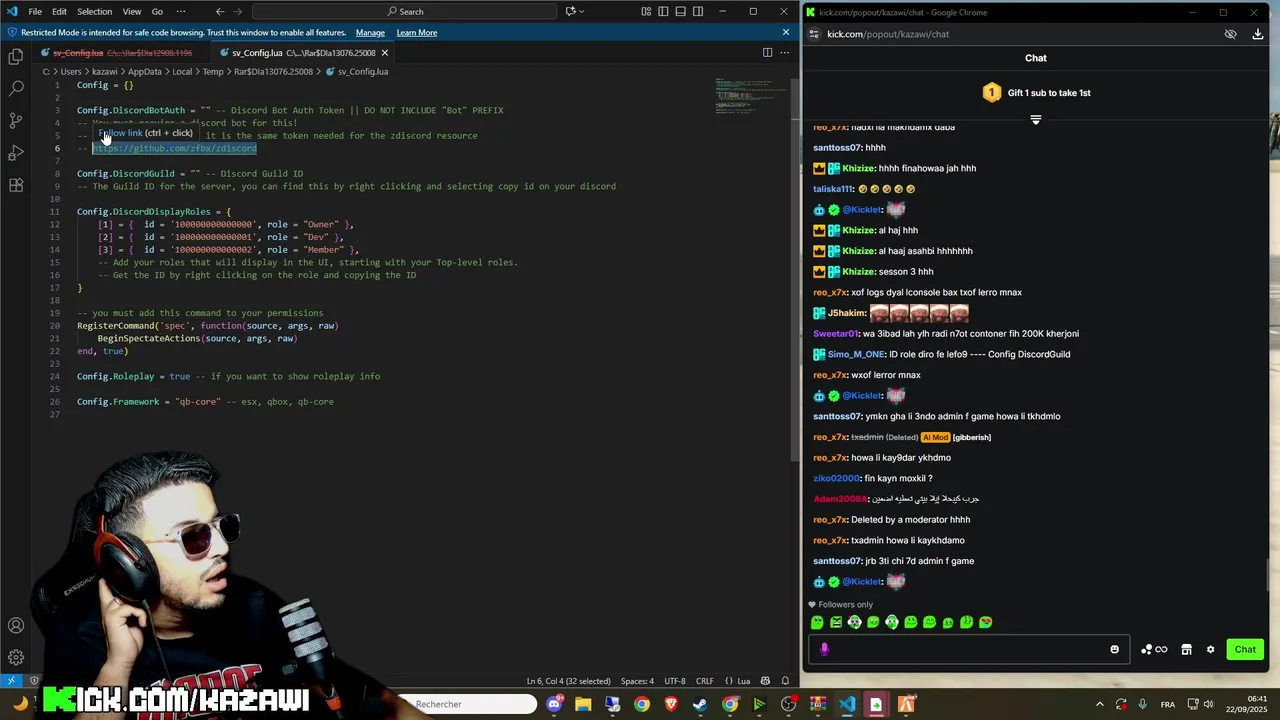The height and width of the screenshot is (720, 1280).
Task: Expand the hidden menu bar items ellipsis
Action: [x=181, y=11]
